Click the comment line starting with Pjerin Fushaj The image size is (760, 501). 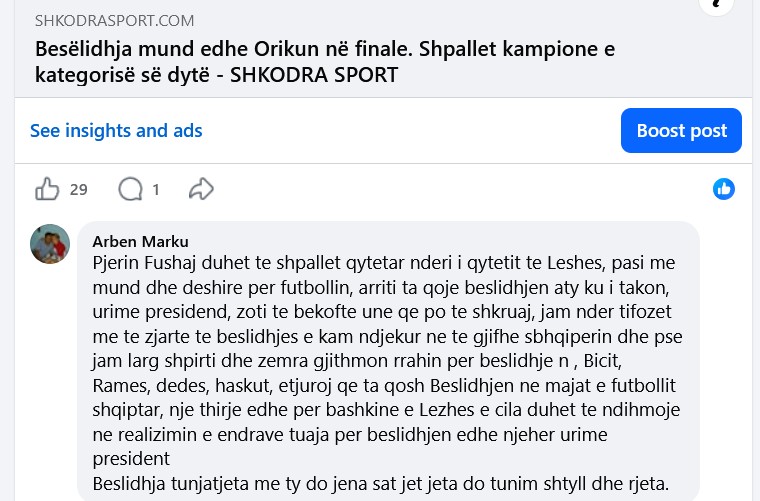click(383, 263)
